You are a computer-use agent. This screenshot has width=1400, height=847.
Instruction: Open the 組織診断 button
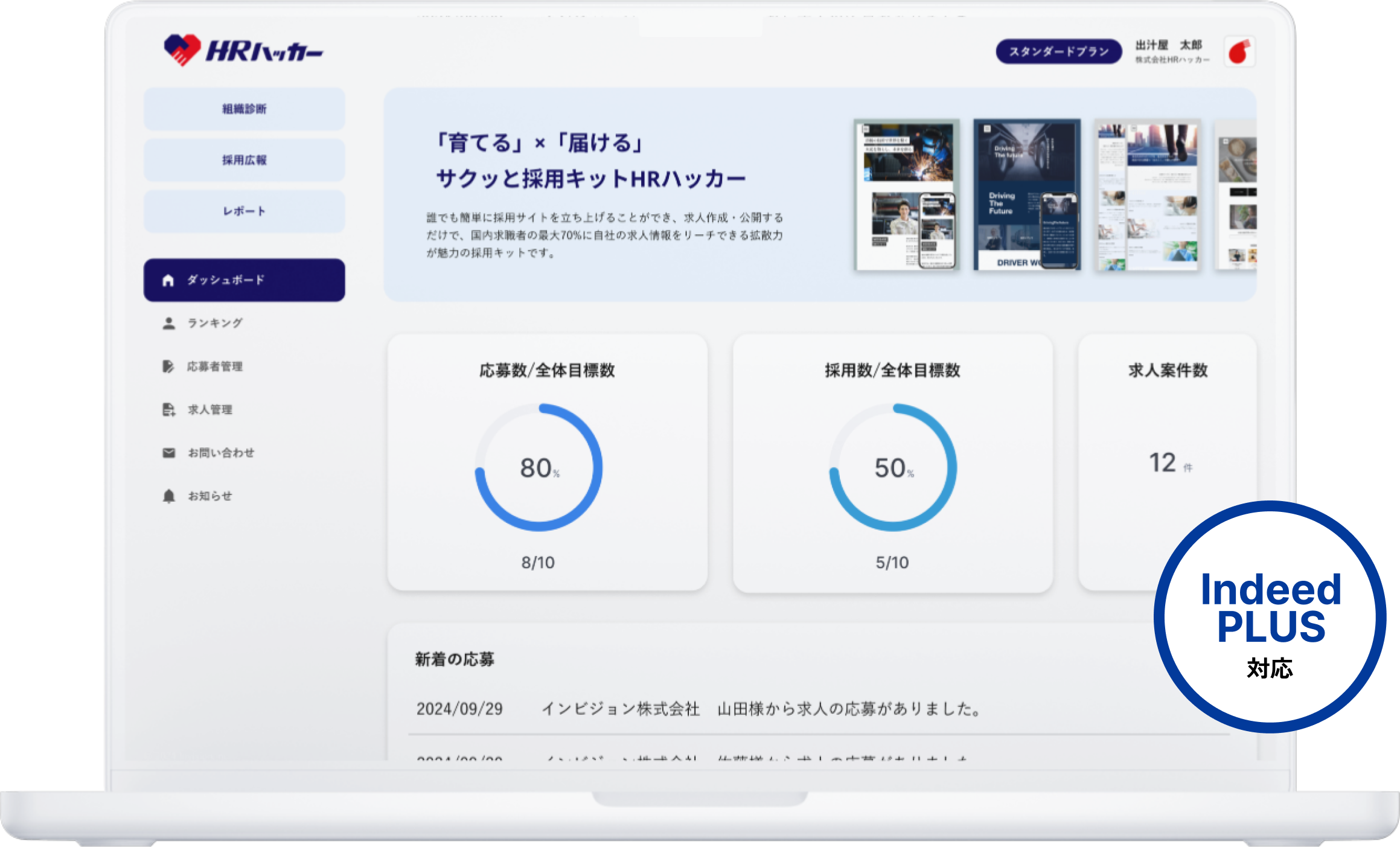pos(245,109)
